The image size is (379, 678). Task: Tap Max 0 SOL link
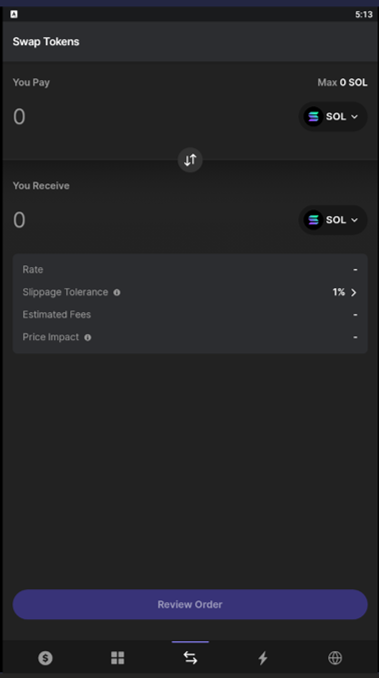[342, 82]
